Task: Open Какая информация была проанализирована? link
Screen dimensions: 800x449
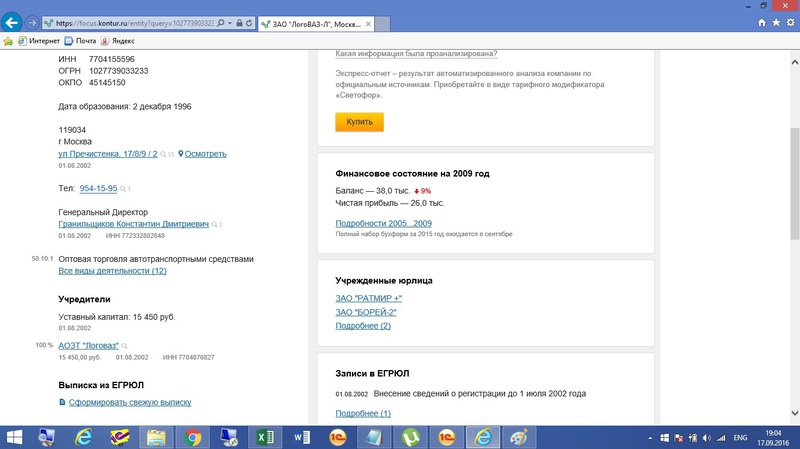Action: tap(416, 54)
